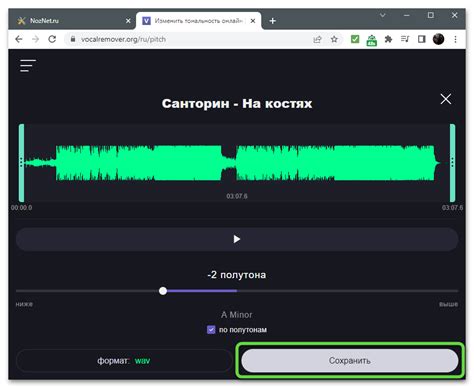The height and width of the screenshot is (388, 474).
Task: Play the audio track
Action: [237, 239]
